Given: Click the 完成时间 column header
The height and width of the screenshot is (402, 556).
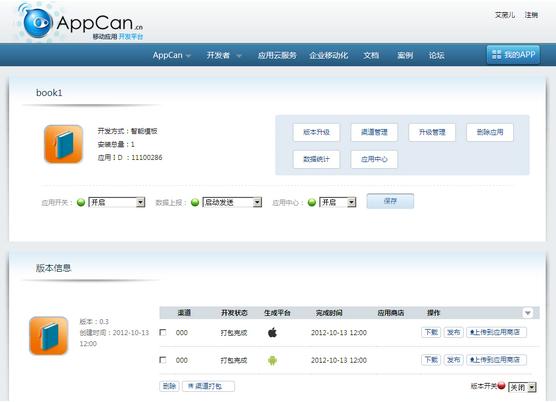Looking at the screenshot, I should [x=329, y=313].
